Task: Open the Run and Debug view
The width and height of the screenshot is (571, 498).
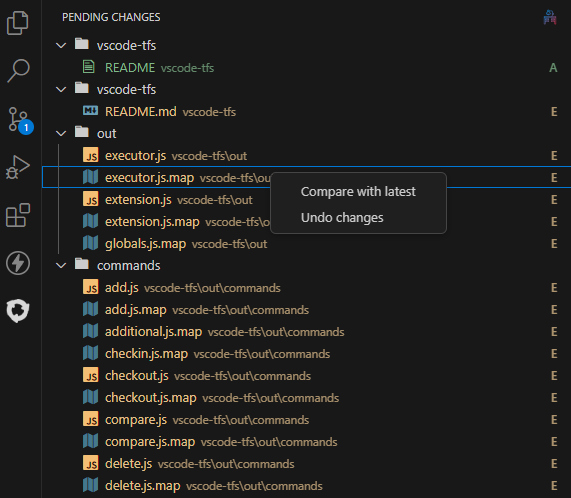Action: [x=17, y=167]
